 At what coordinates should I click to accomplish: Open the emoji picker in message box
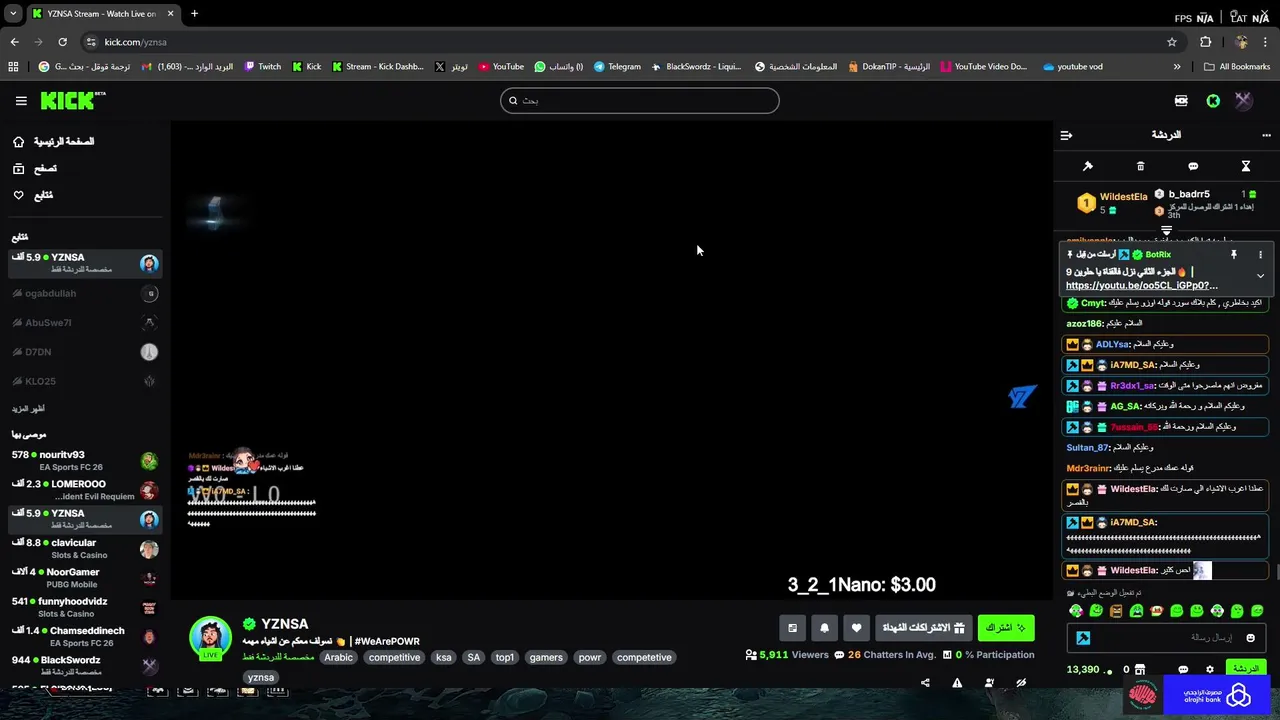point(1250,637)
